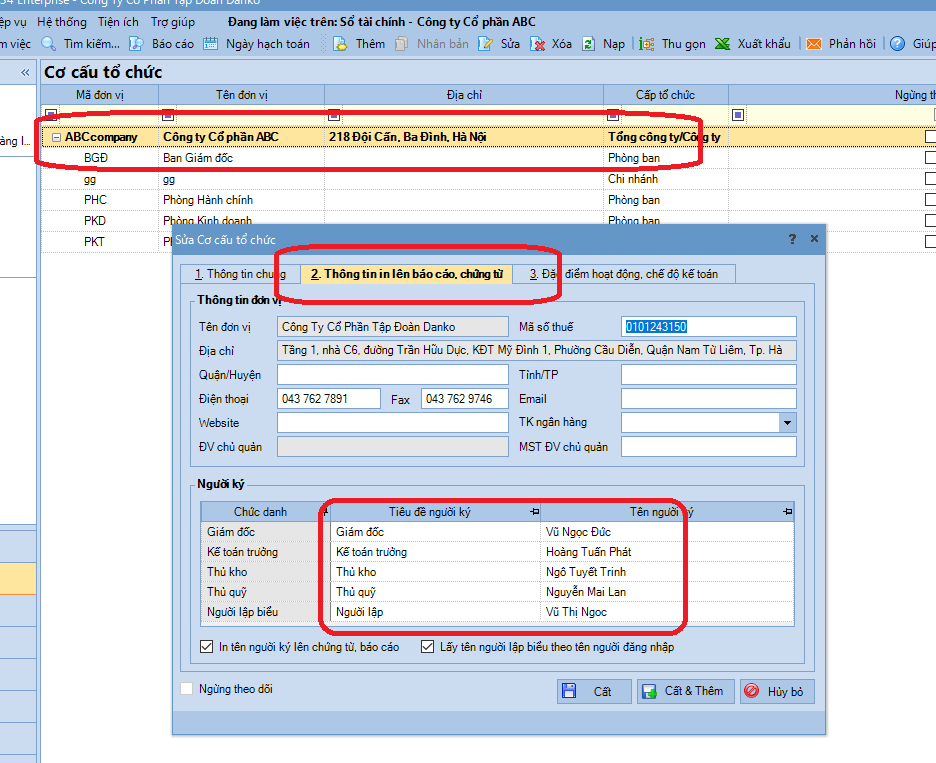Click the Nhân bản duplicate icon

[x=402, y=44]
